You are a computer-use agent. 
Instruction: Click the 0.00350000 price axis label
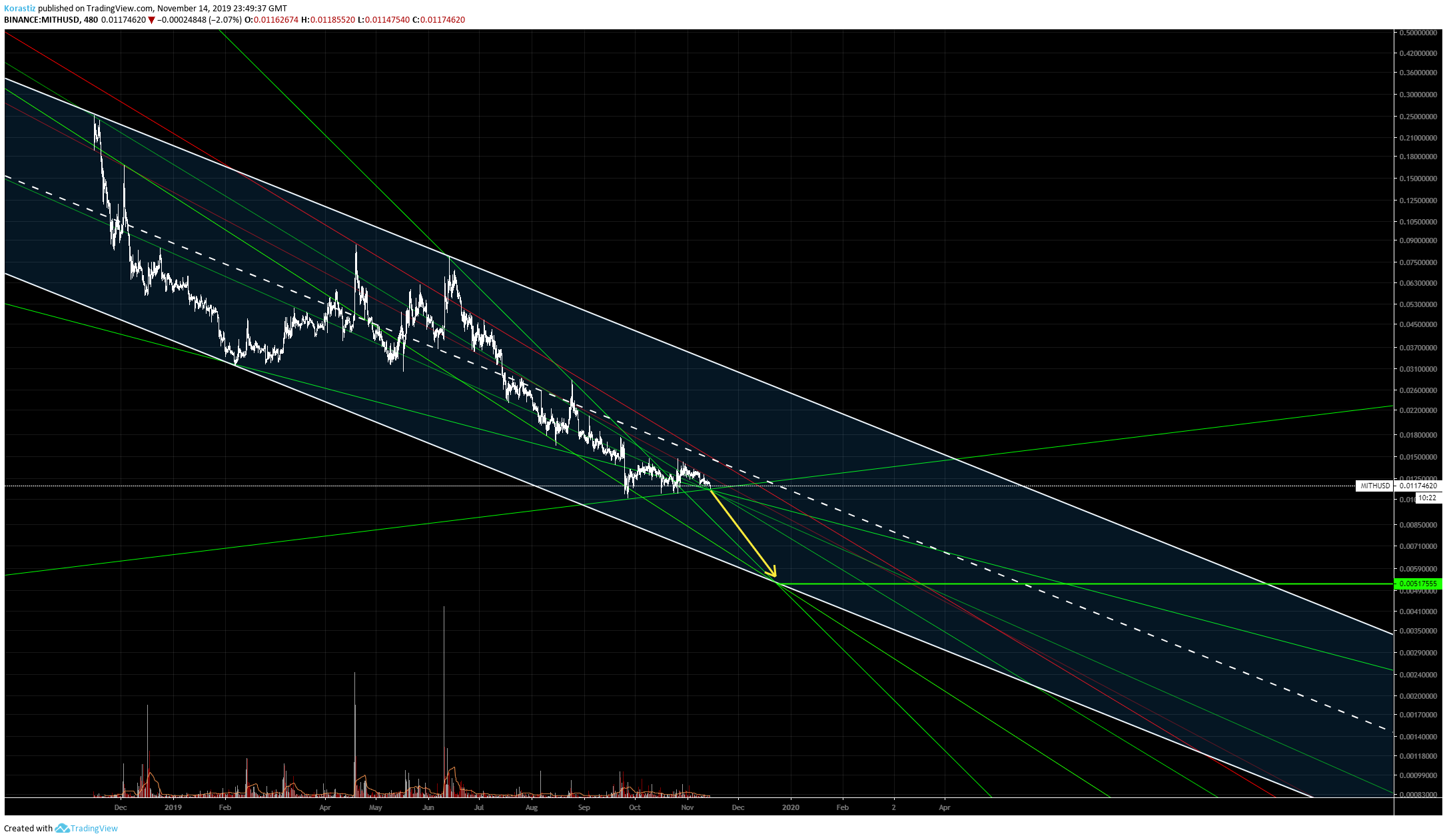(x=1418, y=631)
